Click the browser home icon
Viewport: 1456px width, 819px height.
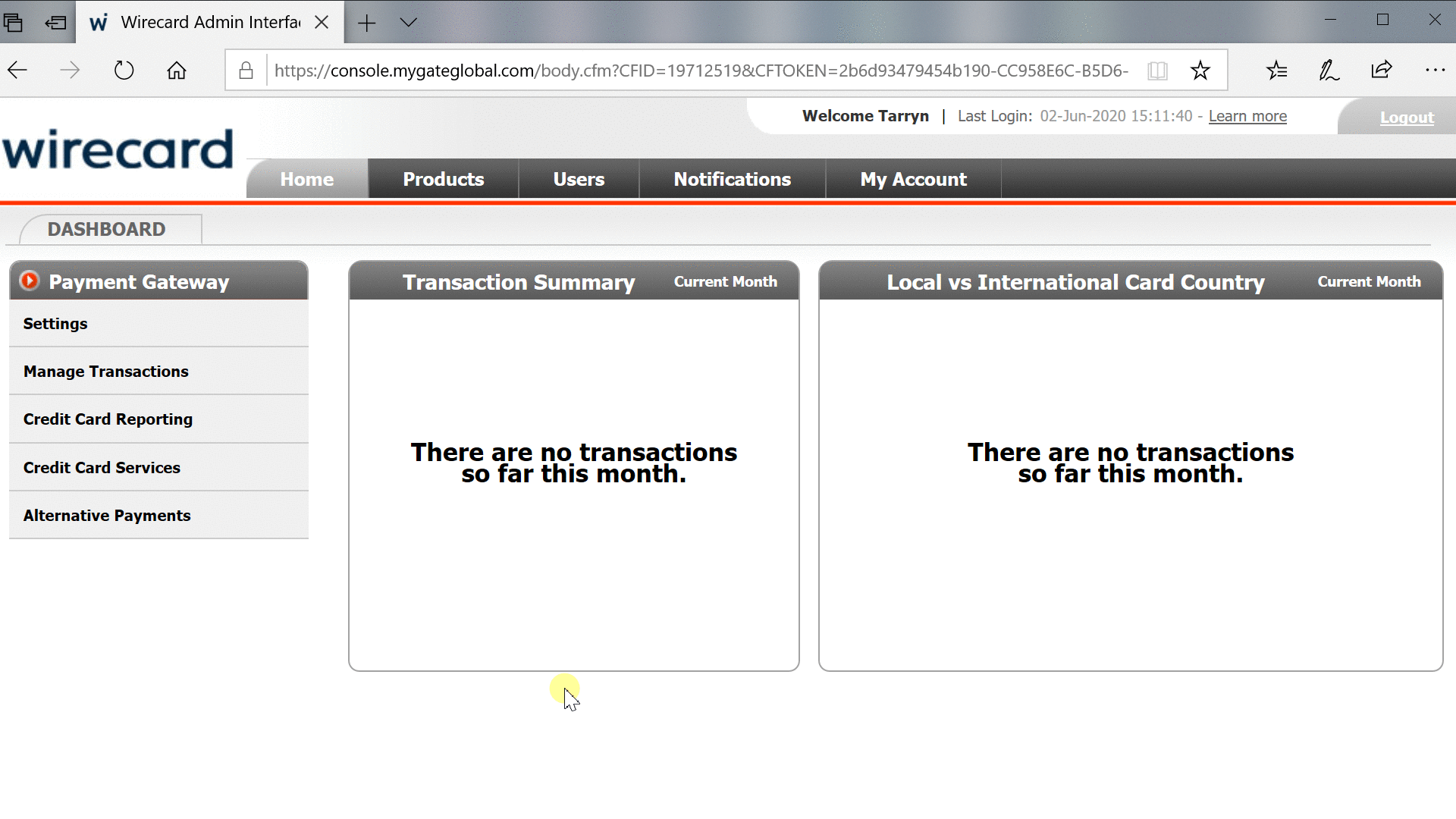tap(177, 71)
